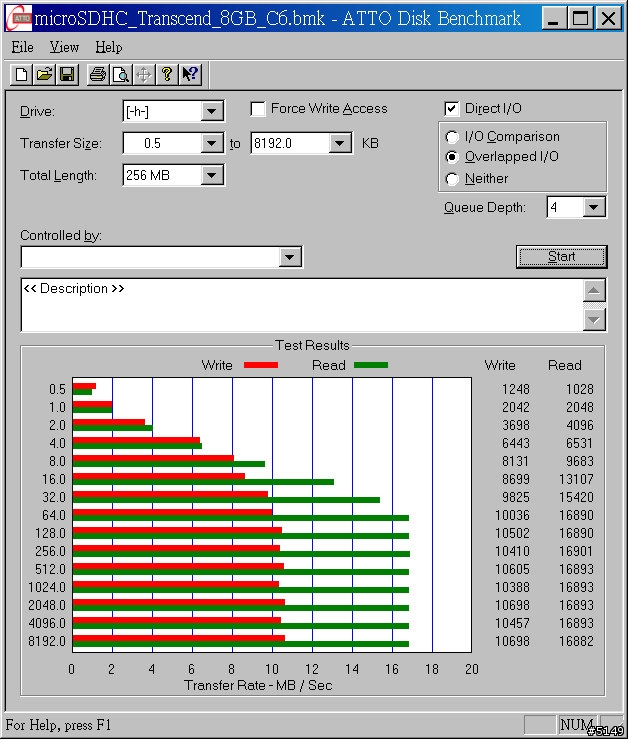Expand the Drive dropdown showing [-h-]
Screen dimensions: 628x739
tap(211, 112)
